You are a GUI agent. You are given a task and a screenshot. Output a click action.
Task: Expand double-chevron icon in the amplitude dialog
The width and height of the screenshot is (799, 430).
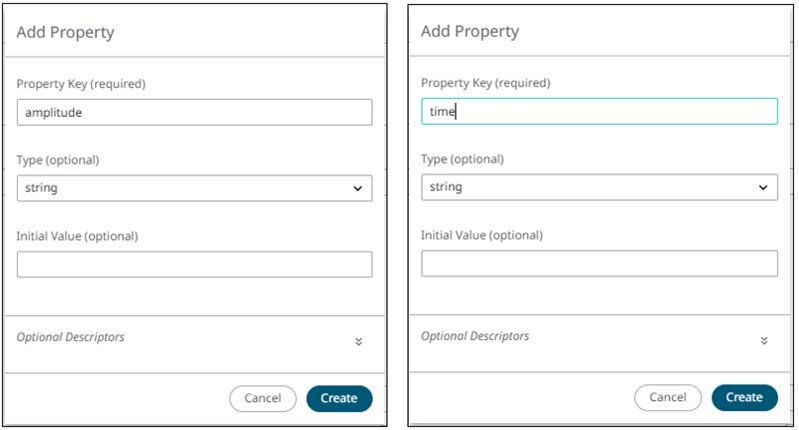point(358,341)
